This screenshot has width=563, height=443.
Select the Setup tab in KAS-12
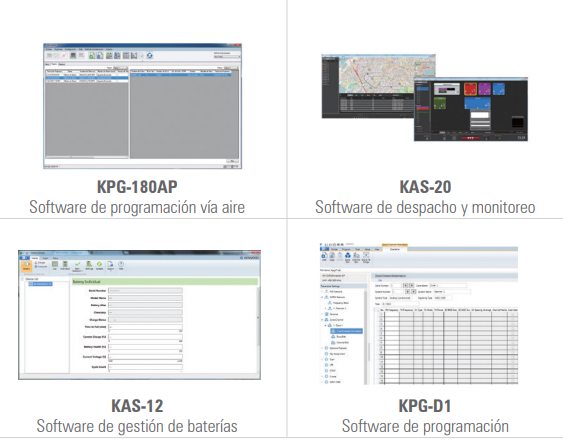[56, 258]
